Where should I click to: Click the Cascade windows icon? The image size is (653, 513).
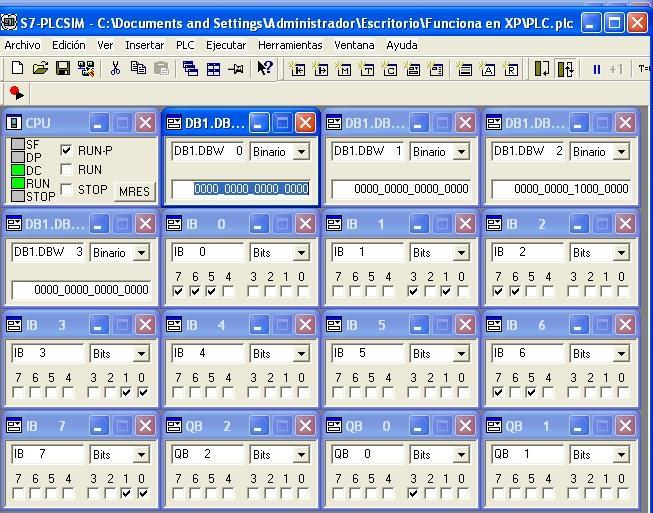190,69
